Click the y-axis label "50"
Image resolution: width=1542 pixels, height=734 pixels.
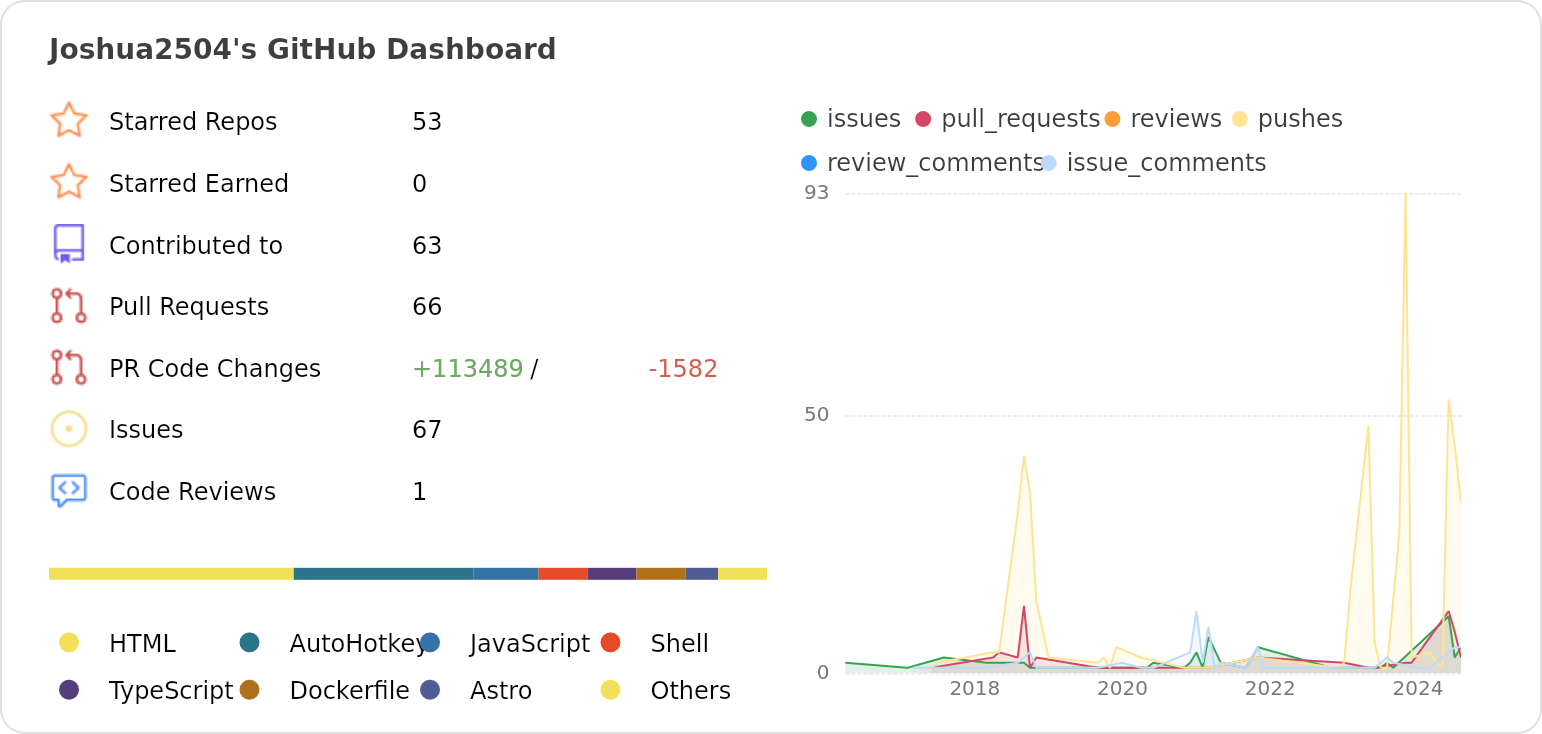817,415
